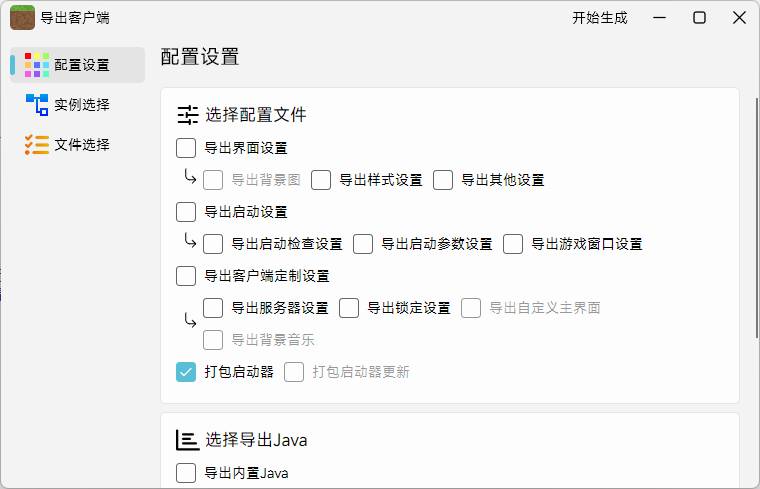
Task: Enable the 导出界面设置 checkbox
Action: pyautogui.click(x=186, y=148)
